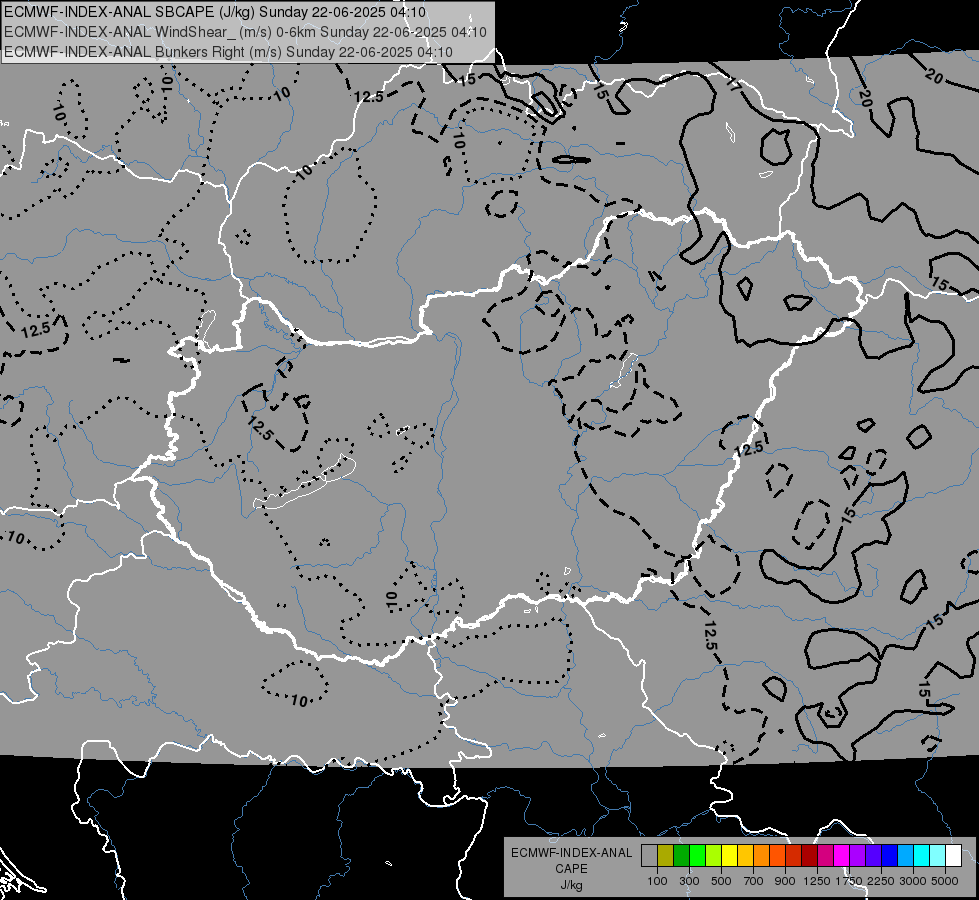Screen dimensions: 979x900
Task: Click the 5000 legend value
Action: click(945, 881)
